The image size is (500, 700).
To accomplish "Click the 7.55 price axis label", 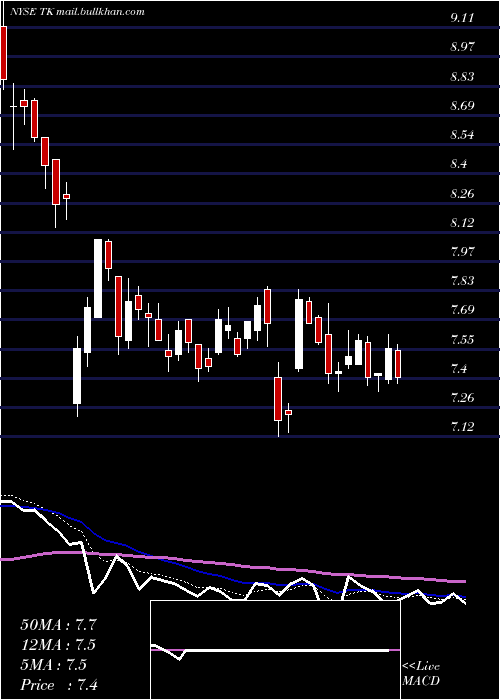I will (462, 340).
